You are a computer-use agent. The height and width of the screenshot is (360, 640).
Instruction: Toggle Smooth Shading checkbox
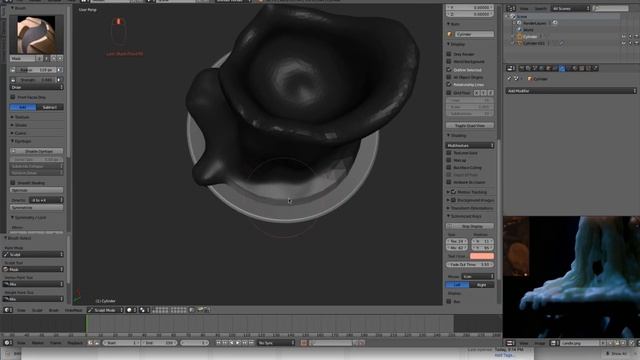13,182
